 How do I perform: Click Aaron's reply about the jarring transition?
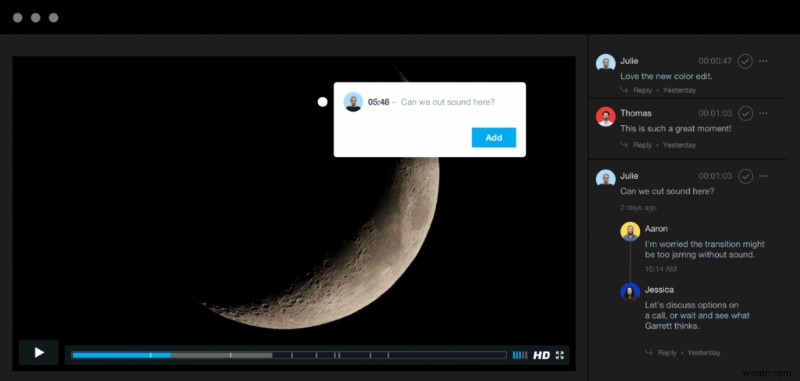pos(705,249)
